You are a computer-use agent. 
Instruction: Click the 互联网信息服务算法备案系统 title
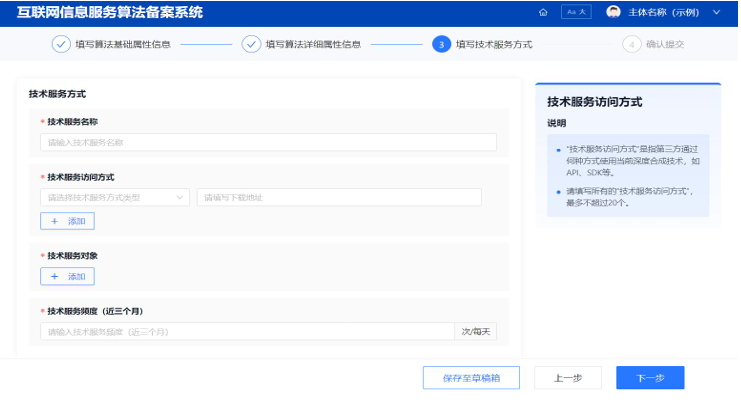(x=110, y=12)
